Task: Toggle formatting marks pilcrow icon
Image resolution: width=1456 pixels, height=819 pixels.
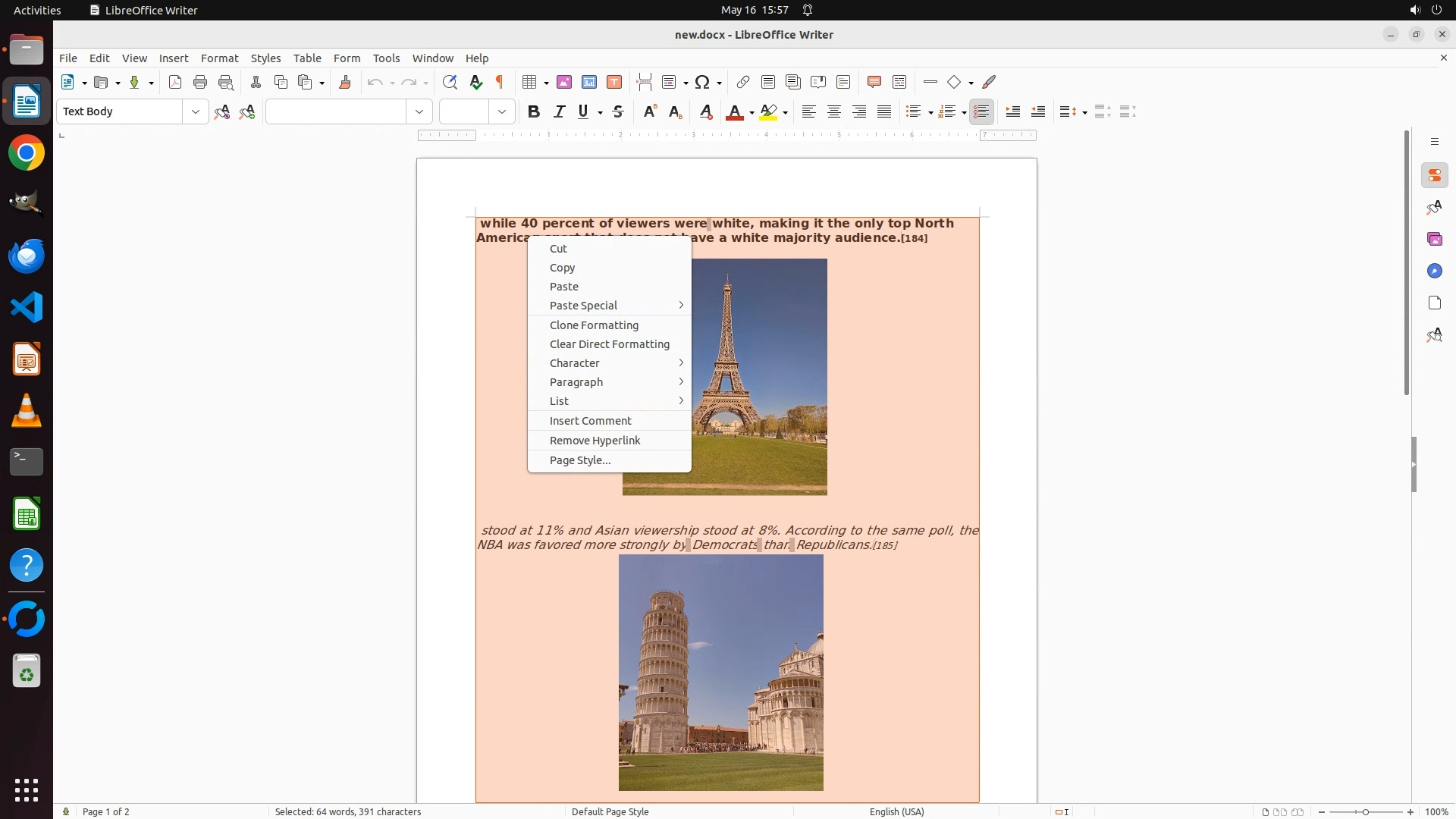Action: tap(500, 82)
